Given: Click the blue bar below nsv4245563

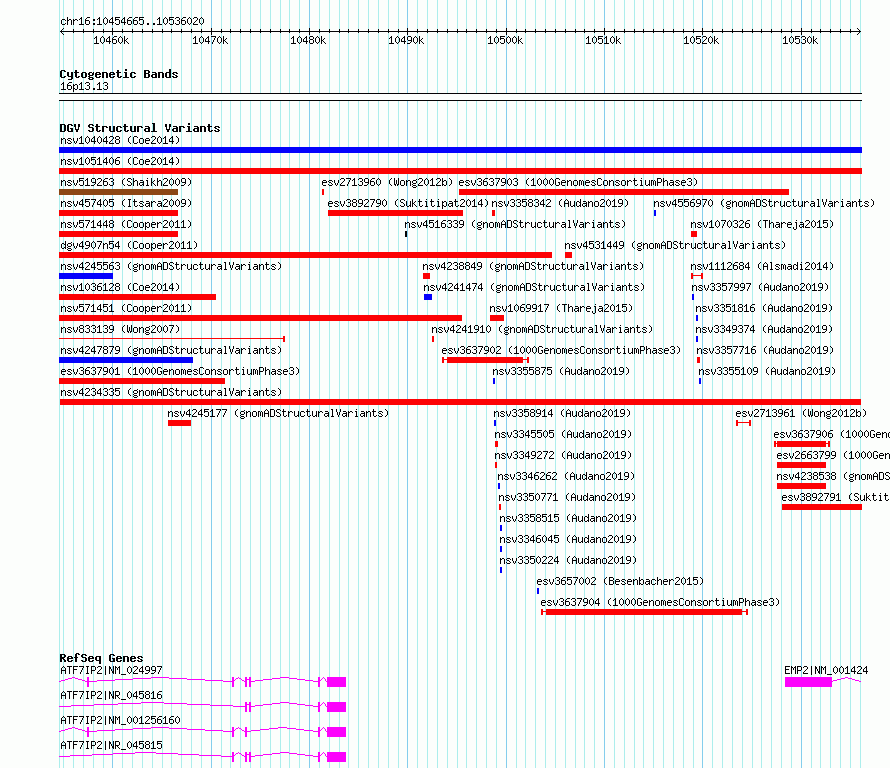Looking at the screenshot, I should point(86,276).
